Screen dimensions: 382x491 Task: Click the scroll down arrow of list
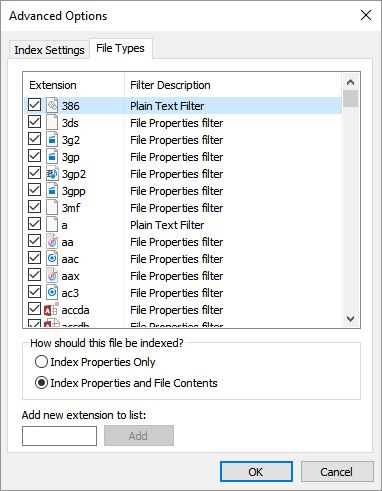pos(350,318)
